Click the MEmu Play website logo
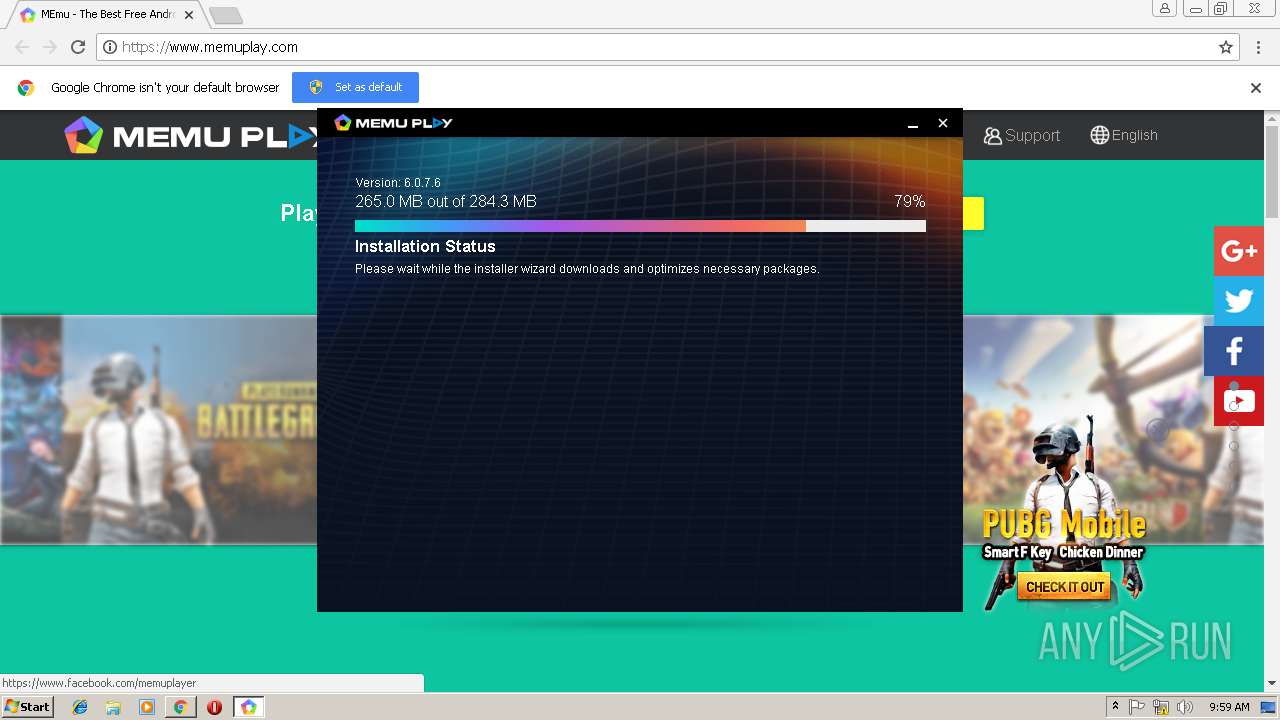Image resolution: width=1280 pixels, height=720 pixels. [x=190, y=136]
